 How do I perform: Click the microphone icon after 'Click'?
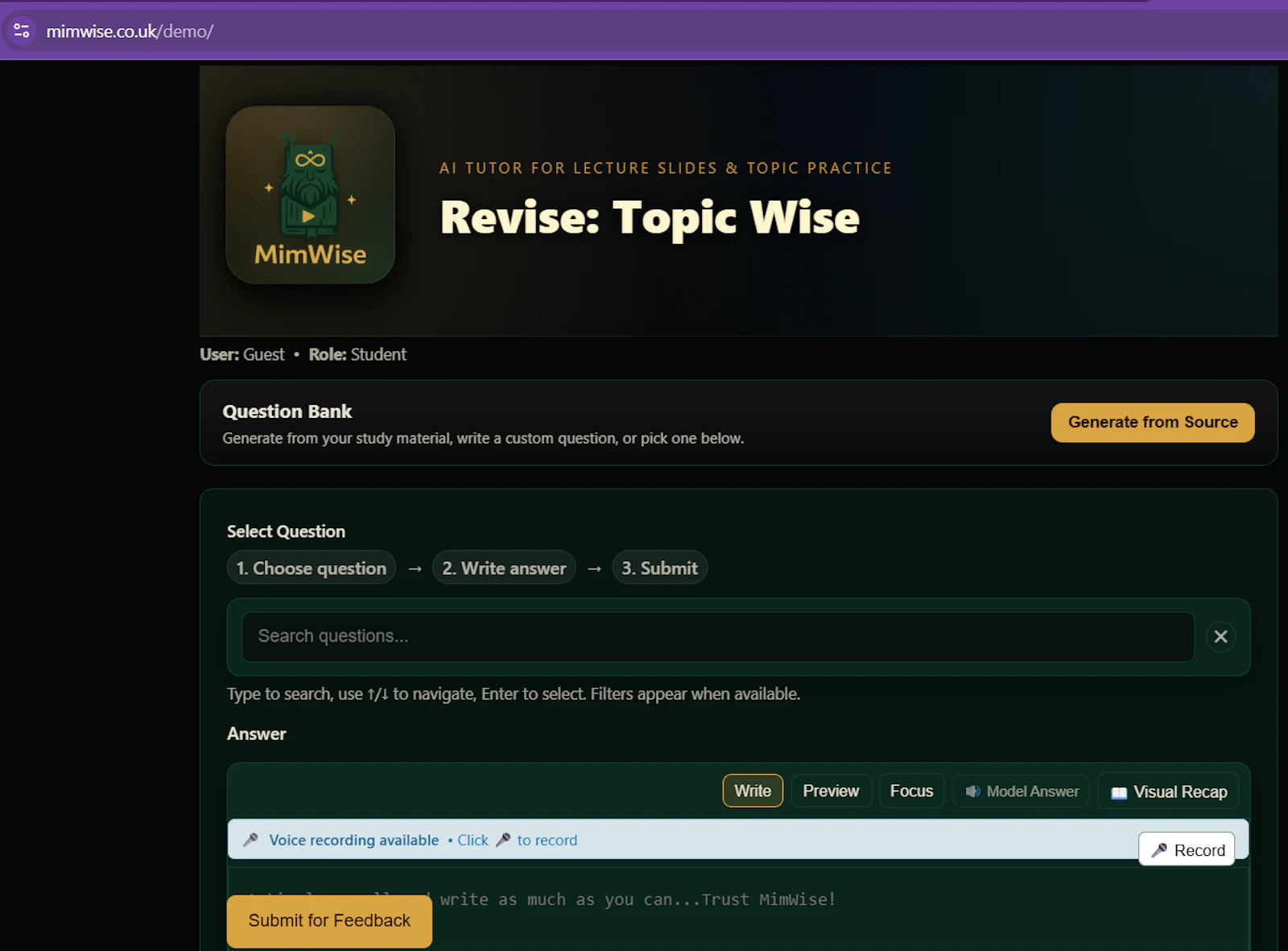click(x=503, y=840)
